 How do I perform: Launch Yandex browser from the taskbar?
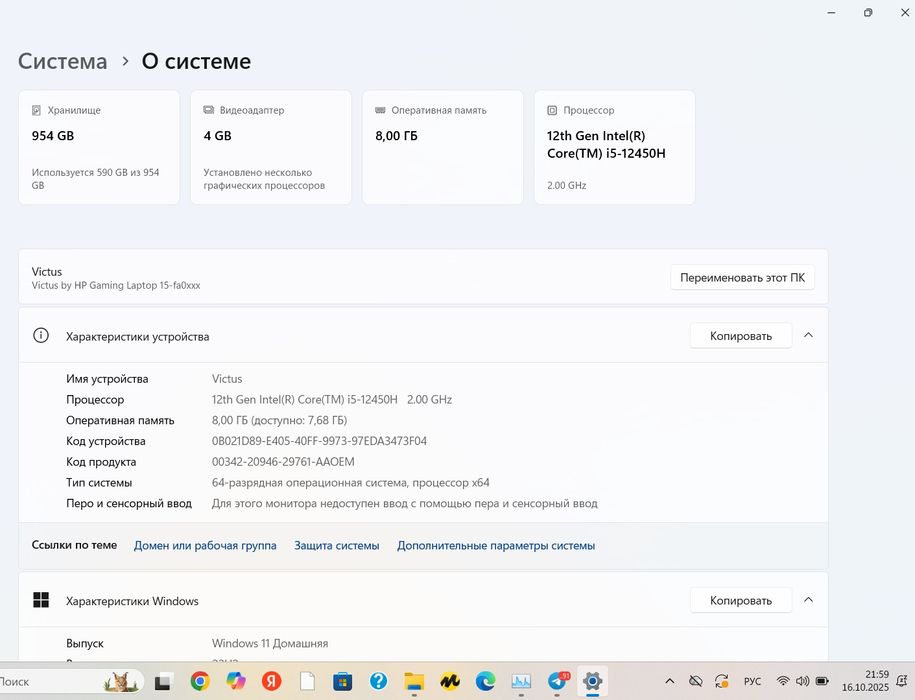[x=271, y=681]
